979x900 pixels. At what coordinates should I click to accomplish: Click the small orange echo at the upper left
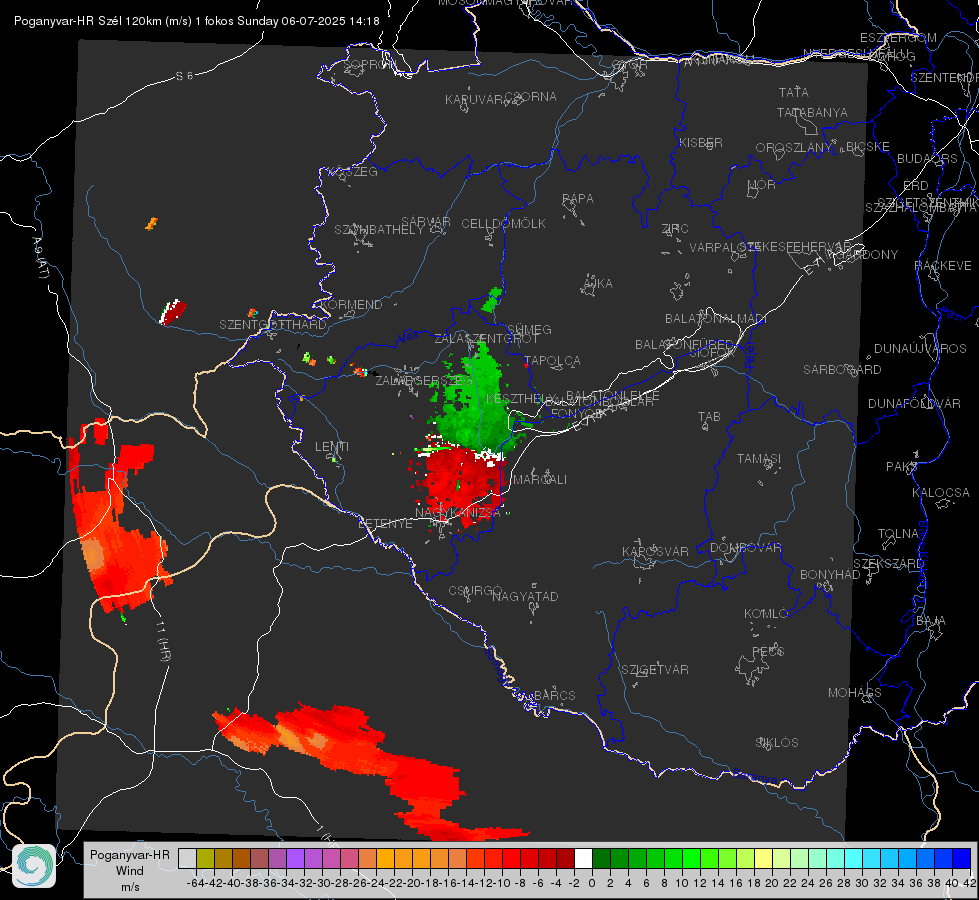coord(151,224)
